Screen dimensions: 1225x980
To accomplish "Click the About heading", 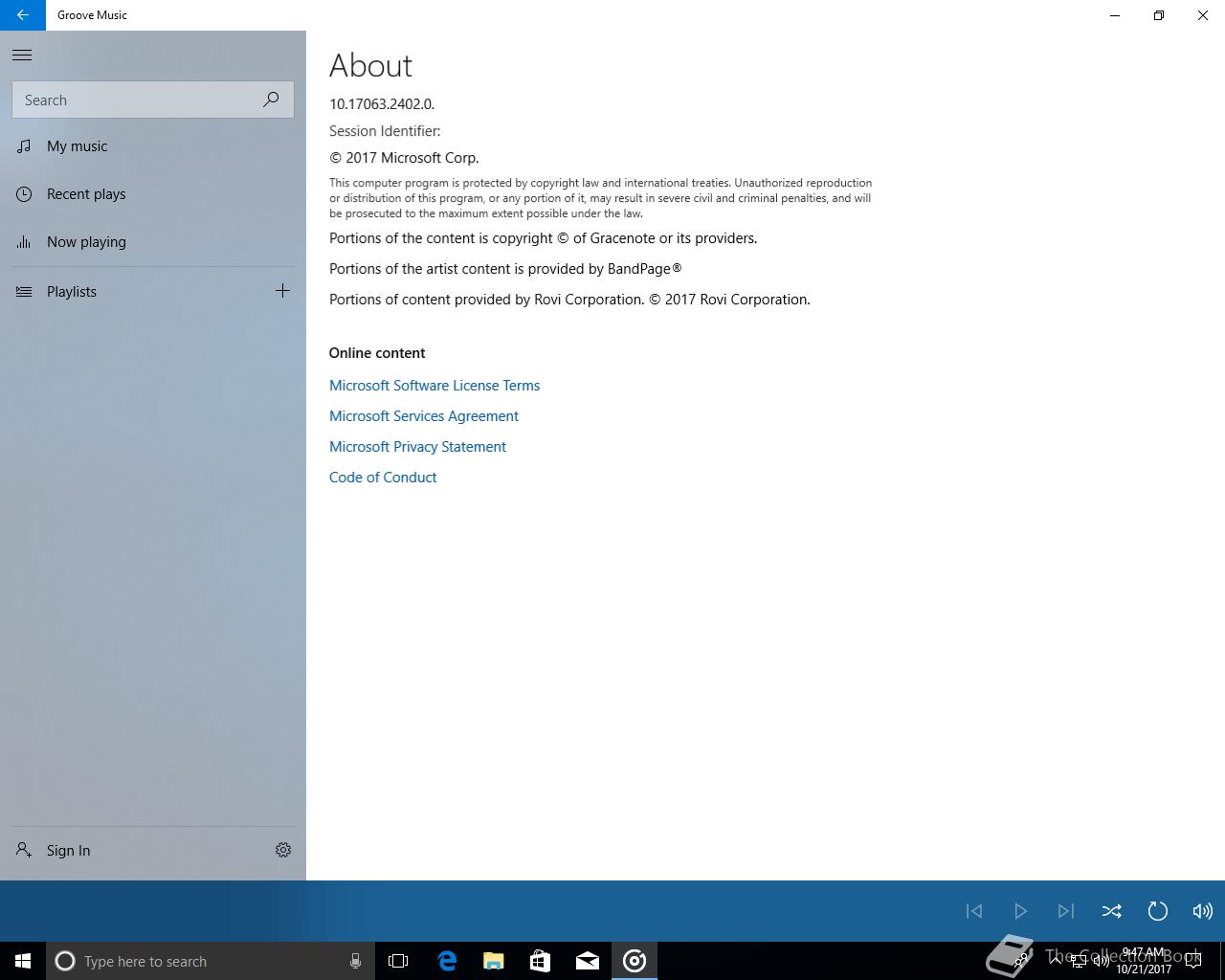I will (x=370, y=65).
